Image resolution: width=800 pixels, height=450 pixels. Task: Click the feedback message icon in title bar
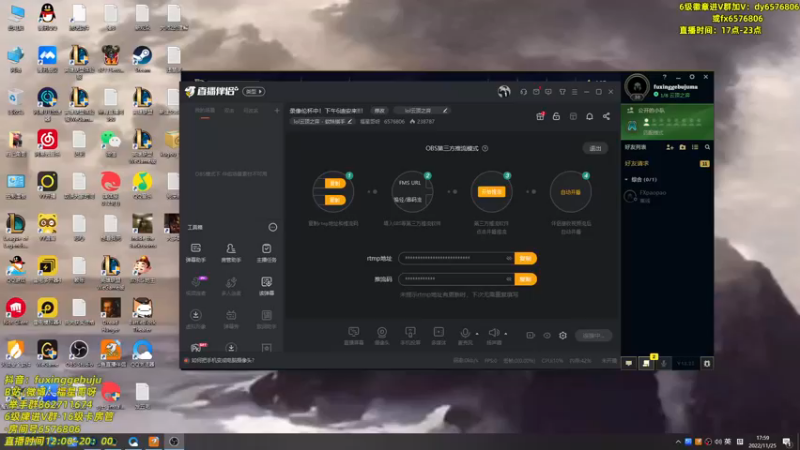(x=548, y=92)
